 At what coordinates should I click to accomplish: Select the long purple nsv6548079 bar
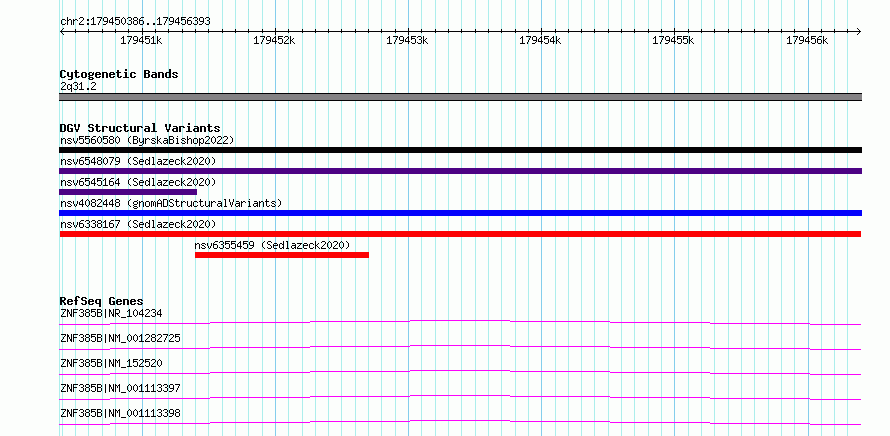460,171
